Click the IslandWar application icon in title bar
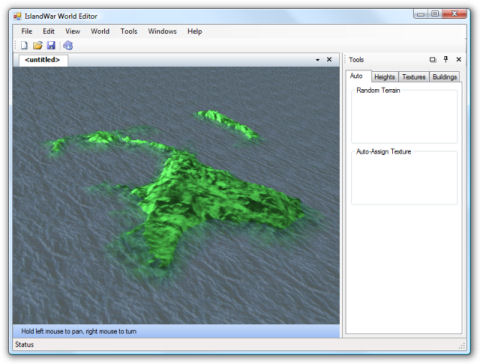480x364 pixels. click(17, 16)
